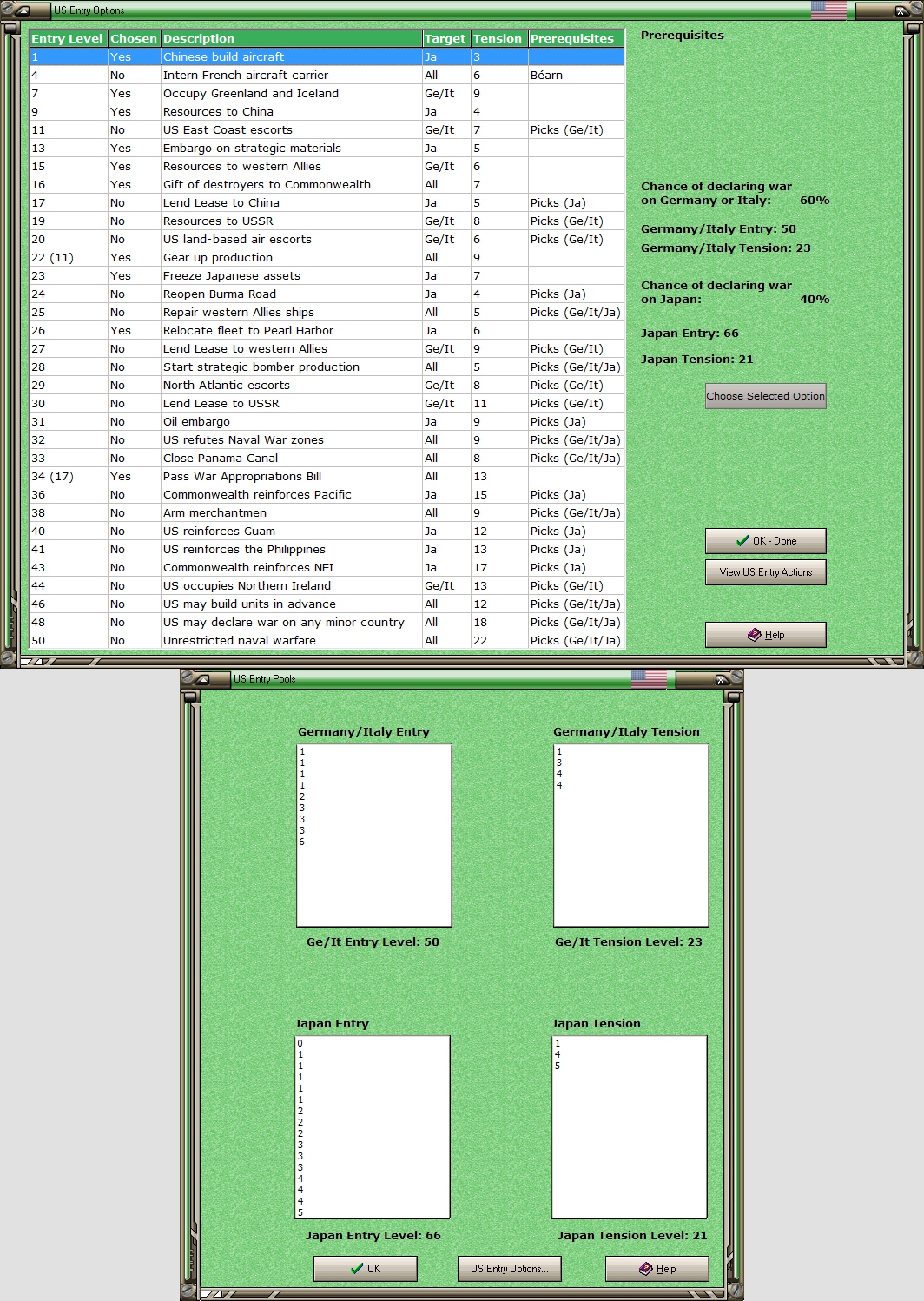
Task: Select 'Resources to USSR' row
Action: coord(327,221)
